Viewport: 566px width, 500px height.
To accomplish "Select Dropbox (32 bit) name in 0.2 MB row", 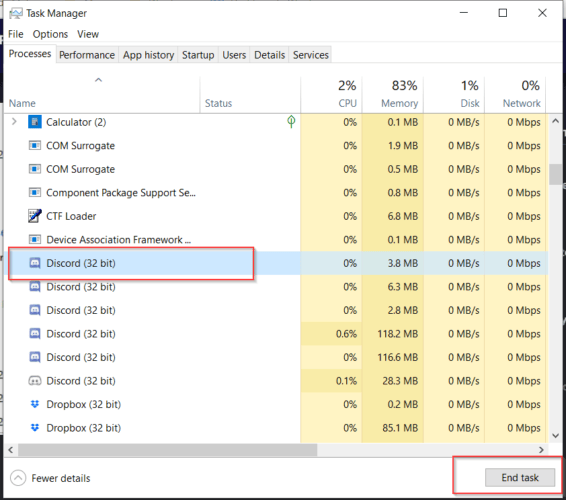I will [83, 404].
